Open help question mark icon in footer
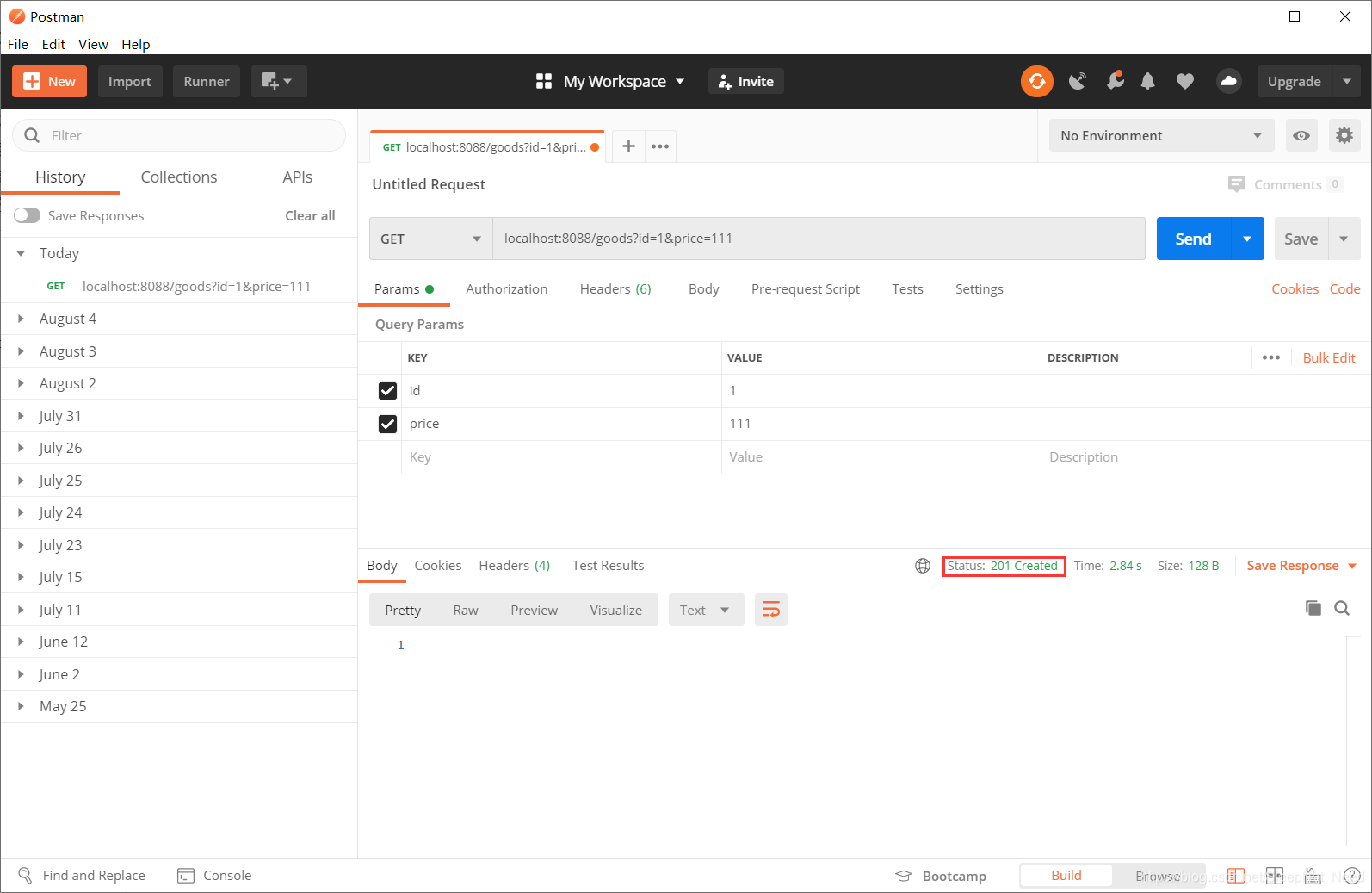Screen dimensions: 1372x893 (1352, 876)
